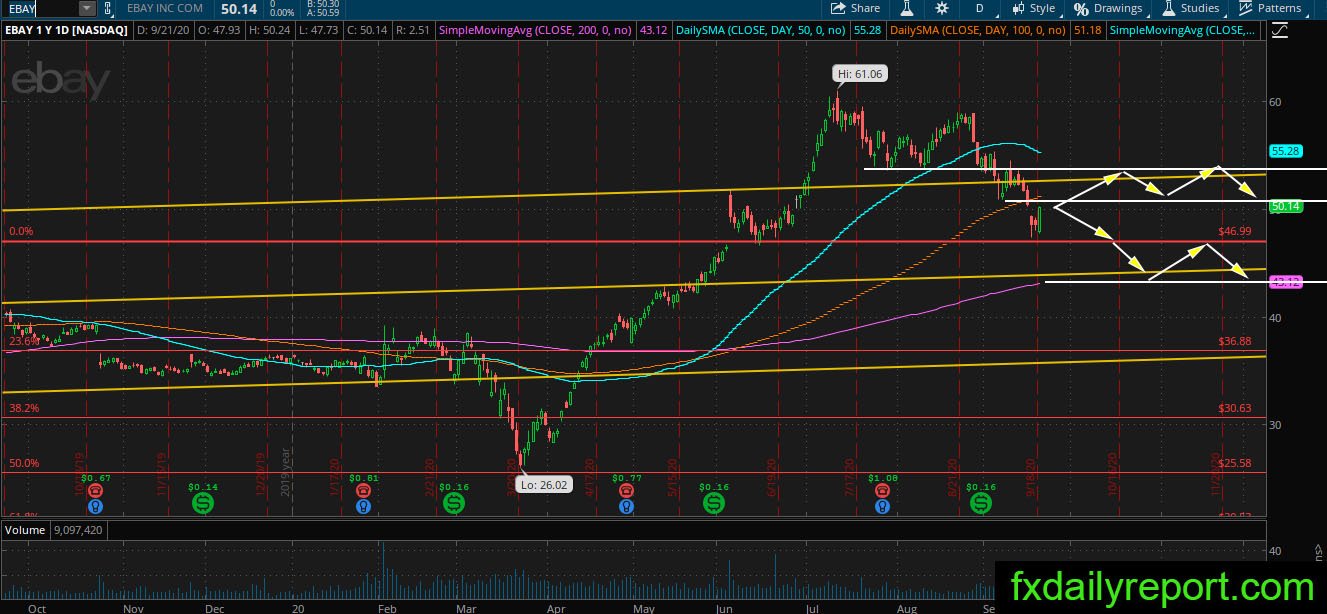Viewport: 1327px width, 614px height.
Task: Click the $36.88 Fibonacci price label
Action: (1235, 341)
